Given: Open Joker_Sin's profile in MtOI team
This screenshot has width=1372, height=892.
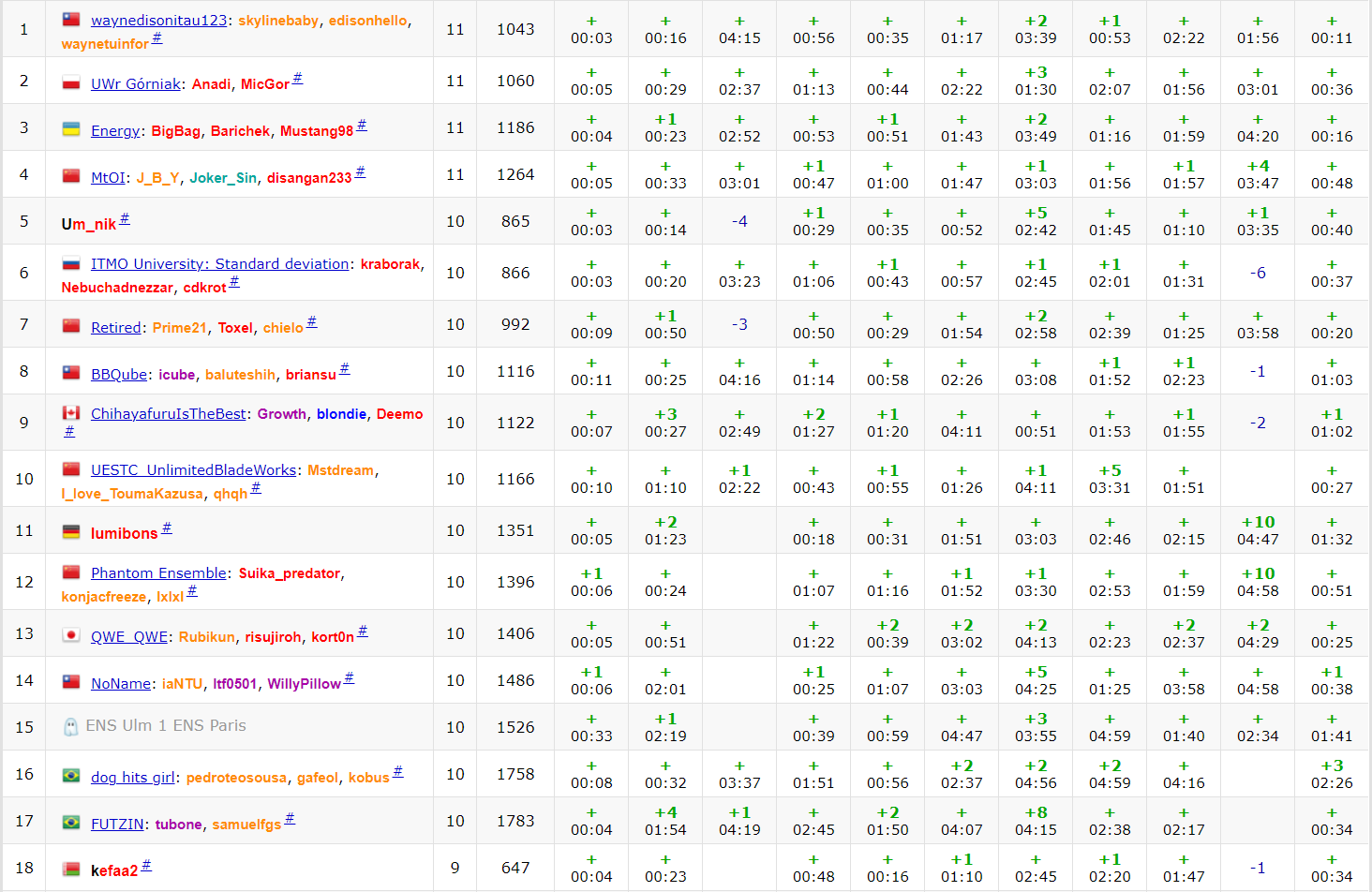Looking at the screenshot, I should [x=223, y=178].
